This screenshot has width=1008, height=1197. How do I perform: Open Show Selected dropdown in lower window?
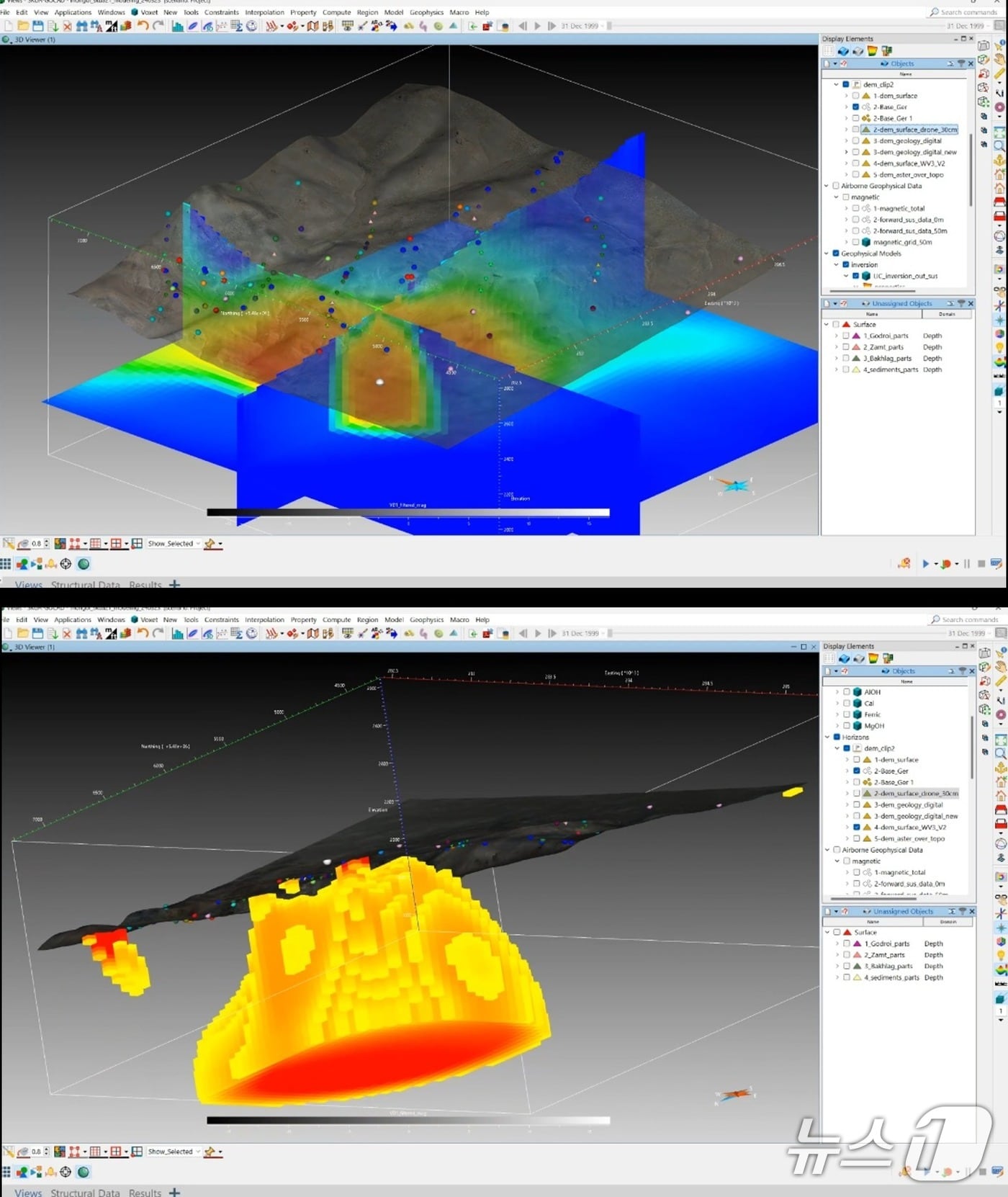coord(198,1152)
